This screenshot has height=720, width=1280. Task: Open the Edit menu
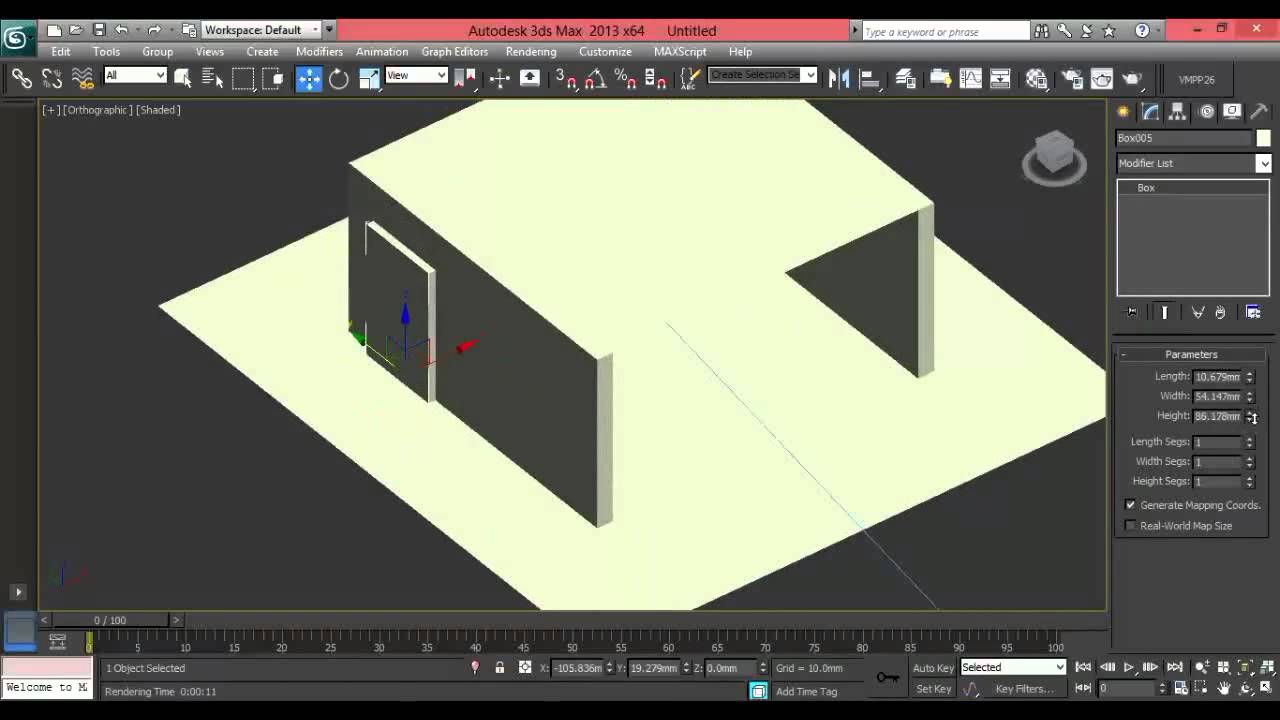coord(61,51)
